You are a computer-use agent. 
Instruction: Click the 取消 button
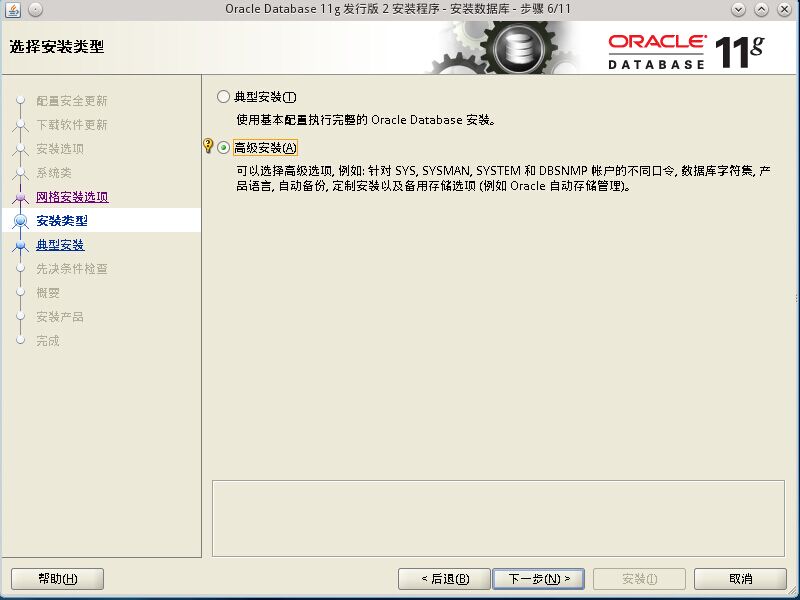tap(740, 579)
